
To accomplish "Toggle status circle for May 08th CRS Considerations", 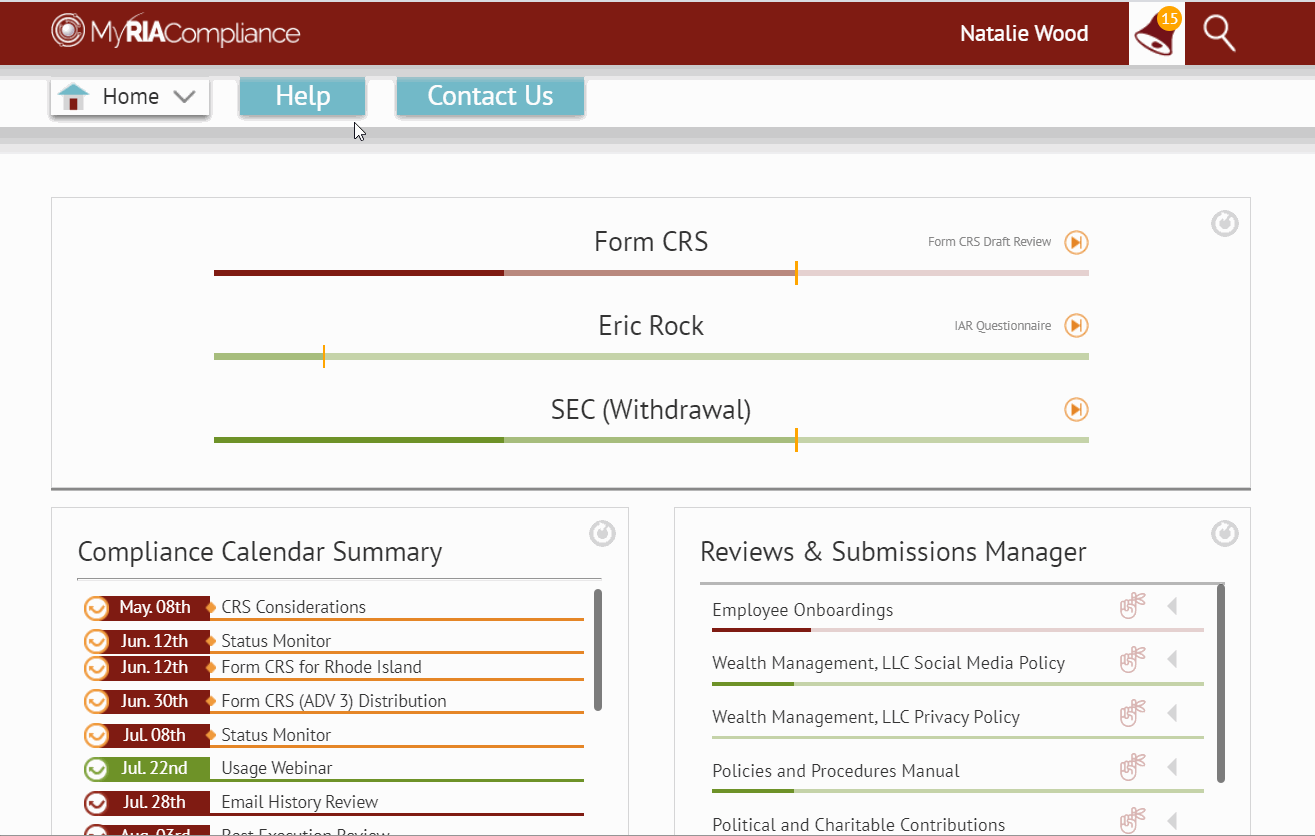I will pyautogui.click(x=96, y=608).
